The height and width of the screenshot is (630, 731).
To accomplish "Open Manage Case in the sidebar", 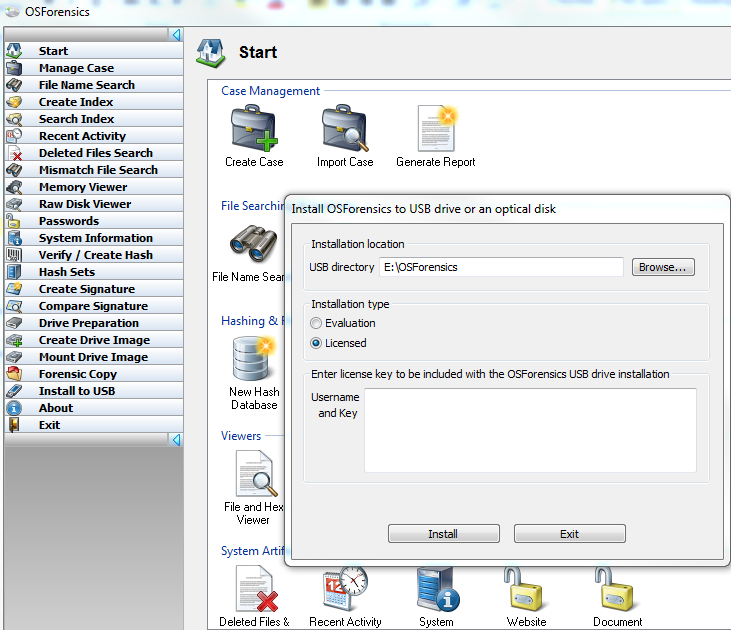I will coord(94,68).
